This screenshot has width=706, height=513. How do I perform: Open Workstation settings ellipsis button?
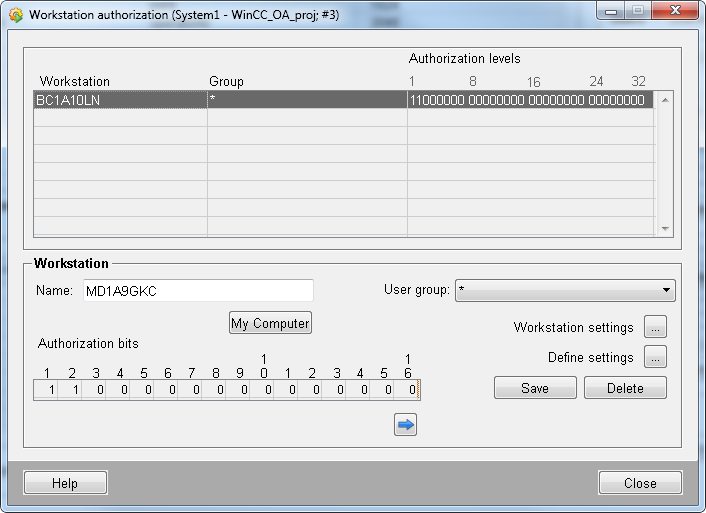(x=655, y=327)
